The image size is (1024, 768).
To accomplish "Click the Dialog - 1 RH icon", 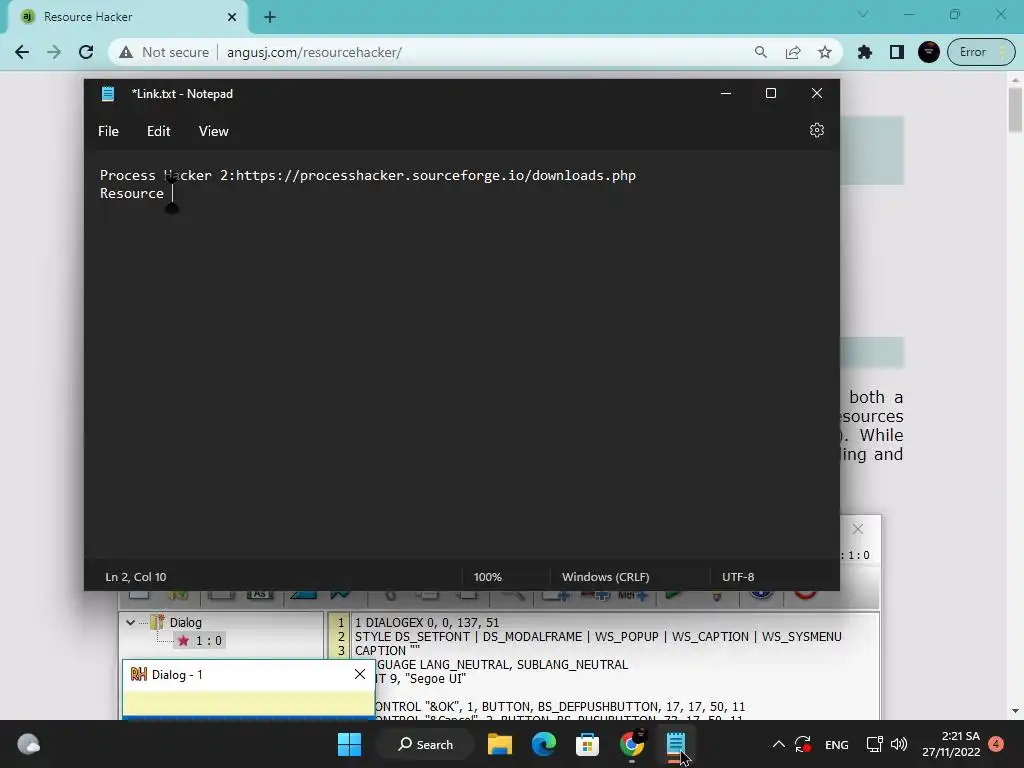I will coord(138,675).
